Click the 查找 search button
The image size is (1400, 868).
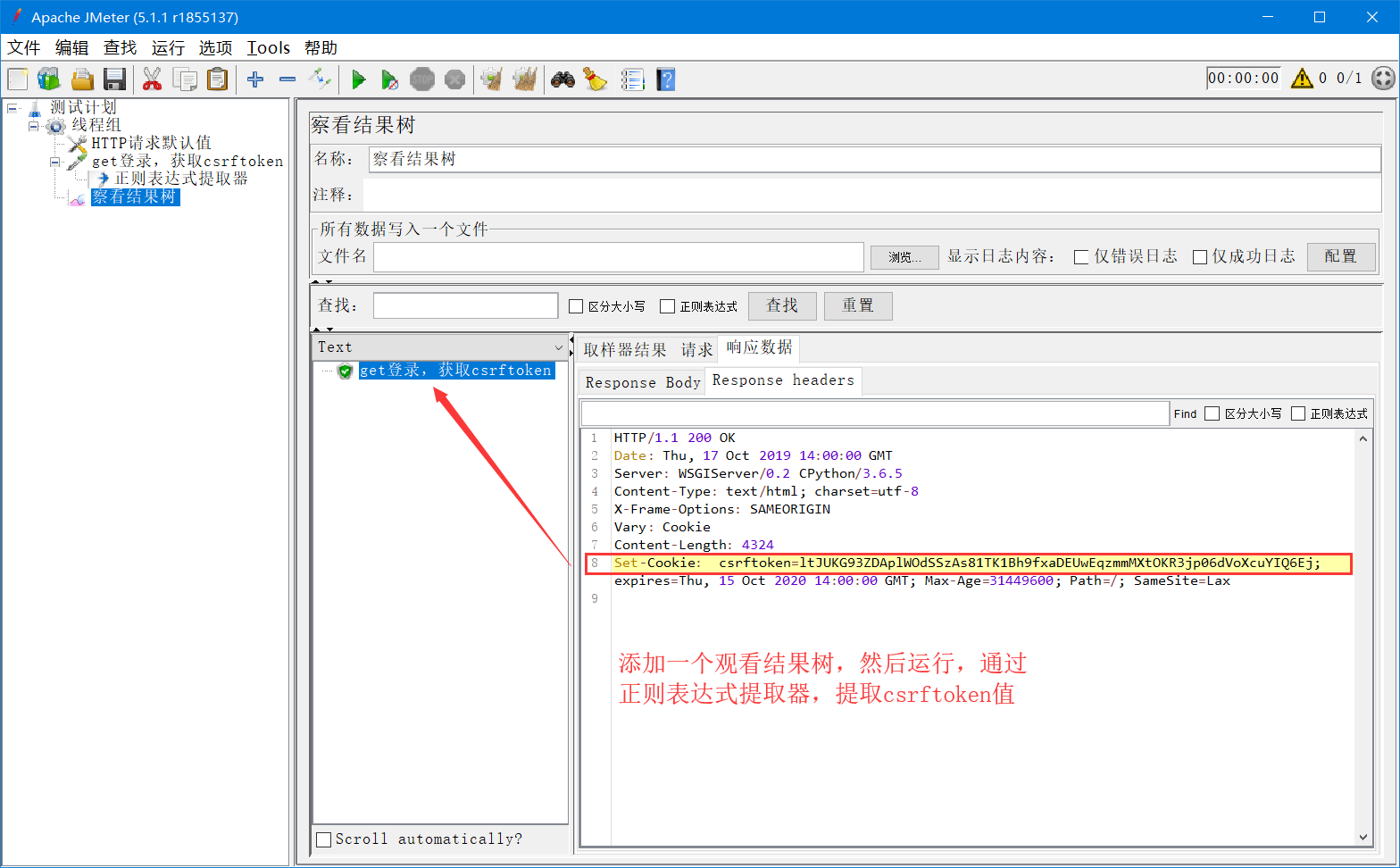(x=782, y=305)
